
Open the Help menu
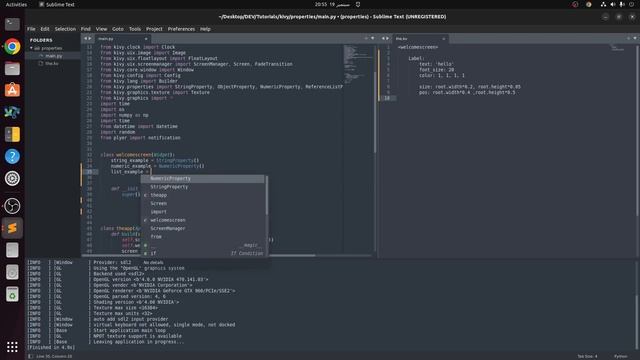point(205,29)
